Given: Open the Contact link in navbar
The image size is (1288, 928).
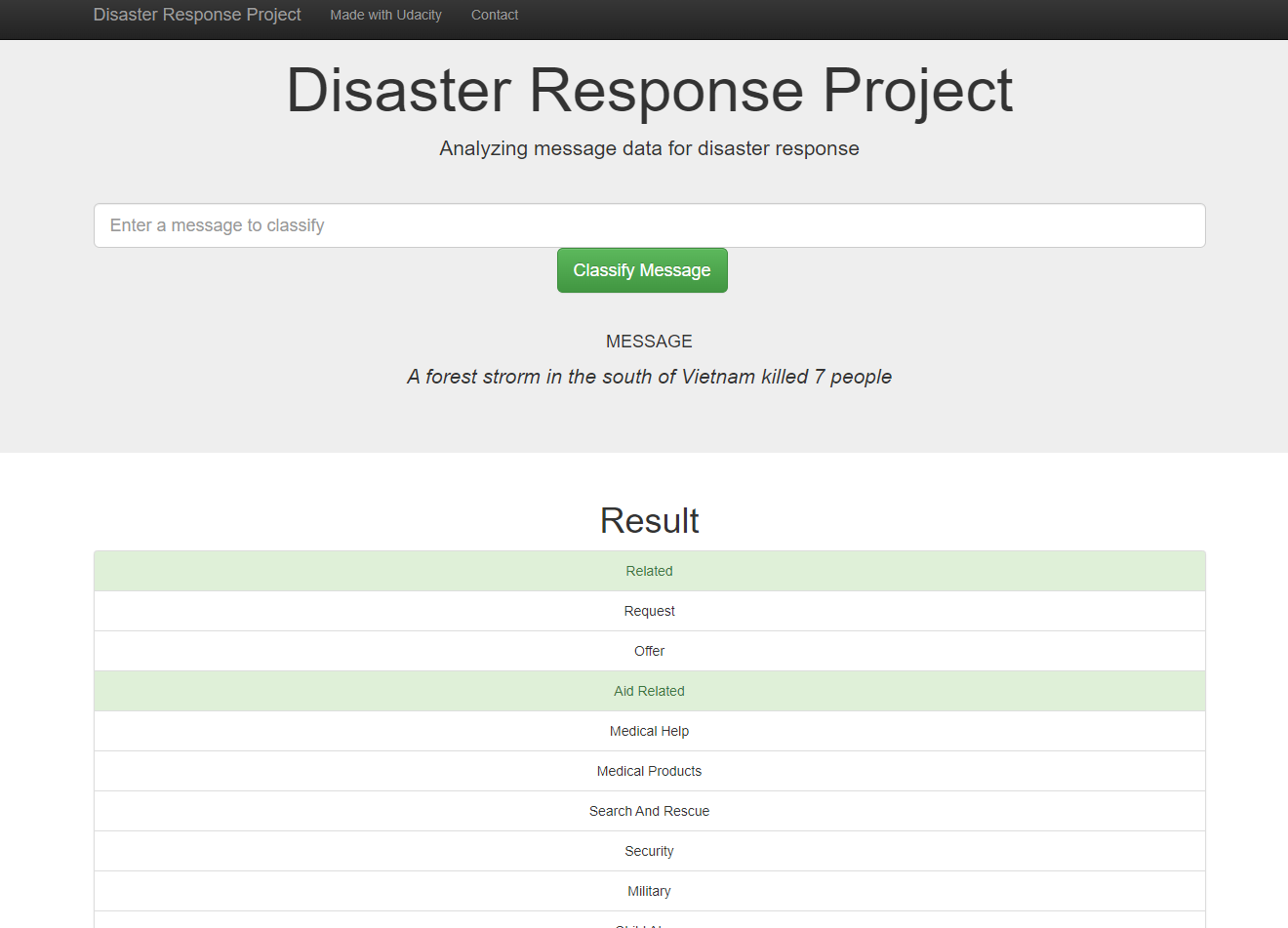Looking at the screenshot, I should pyautogui.click(x=495, y=15).
